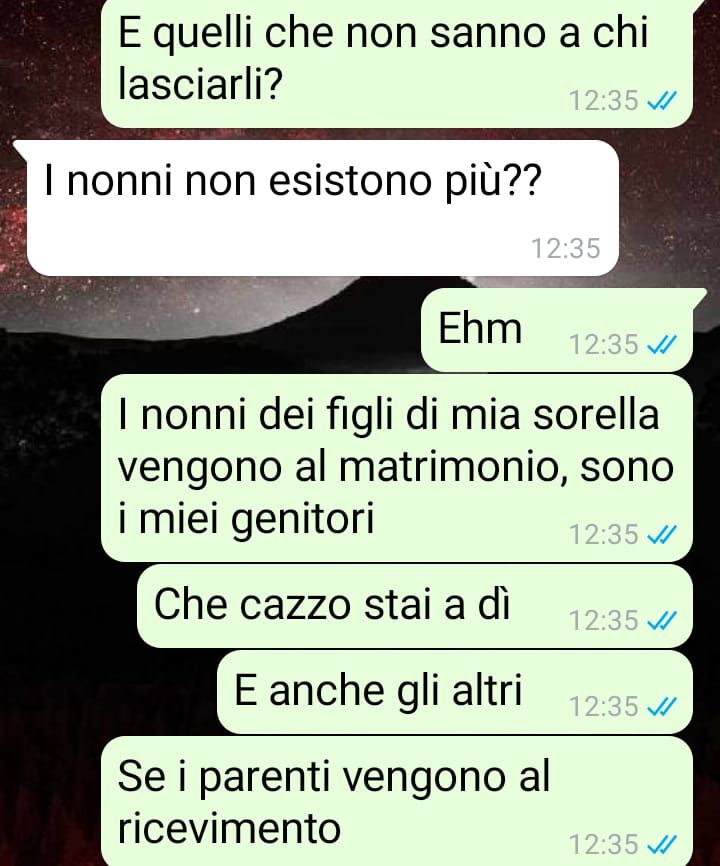Image resolution: width=720 pixels, height=866 pixels.
Task: Tap the word 'ricevimento' in the last bubble
Action: (229, 828)
